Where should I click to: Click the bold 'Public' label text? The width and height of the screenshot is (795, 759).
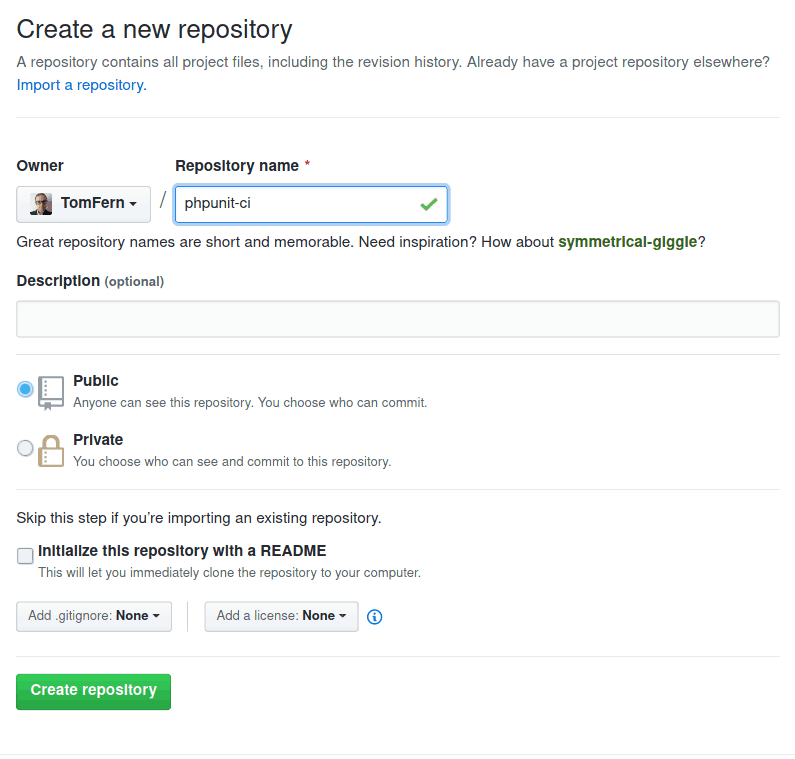(x=96, y=381)
